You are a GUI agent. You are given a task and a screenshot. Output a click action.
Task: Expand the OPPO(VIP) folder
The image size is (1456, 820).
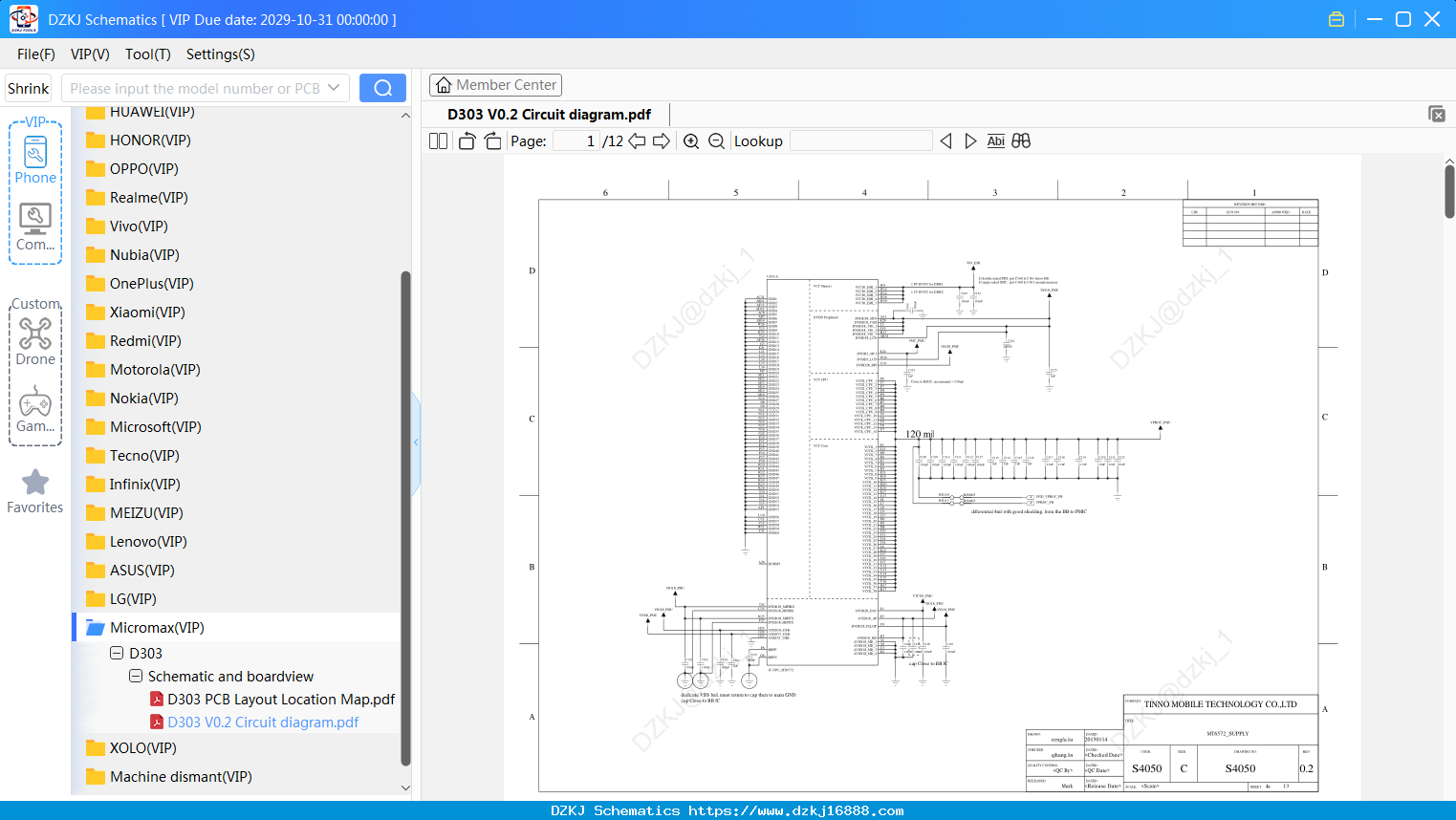tap(132, 169)
